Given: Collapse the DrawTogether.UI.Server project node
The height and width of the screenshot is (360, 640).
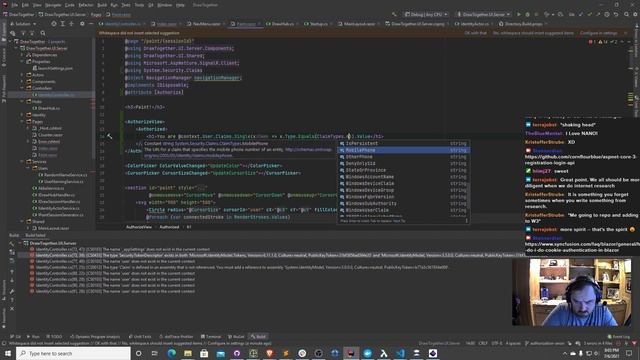Looking at the screenshot, I should (17, 48).
